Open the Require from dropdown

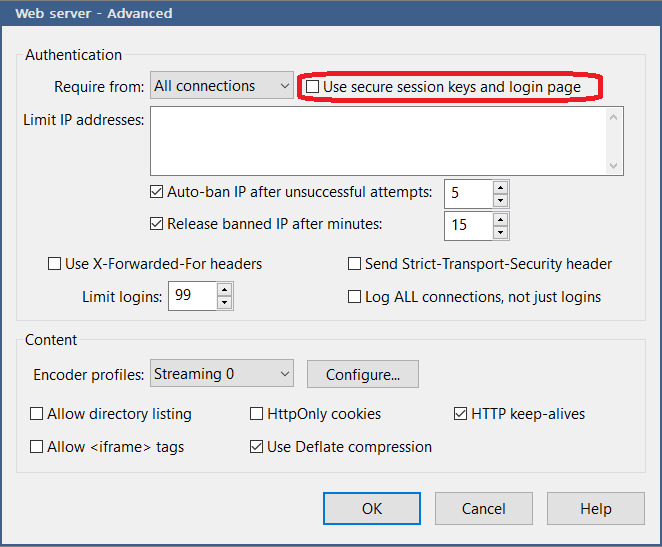[221, 87]
